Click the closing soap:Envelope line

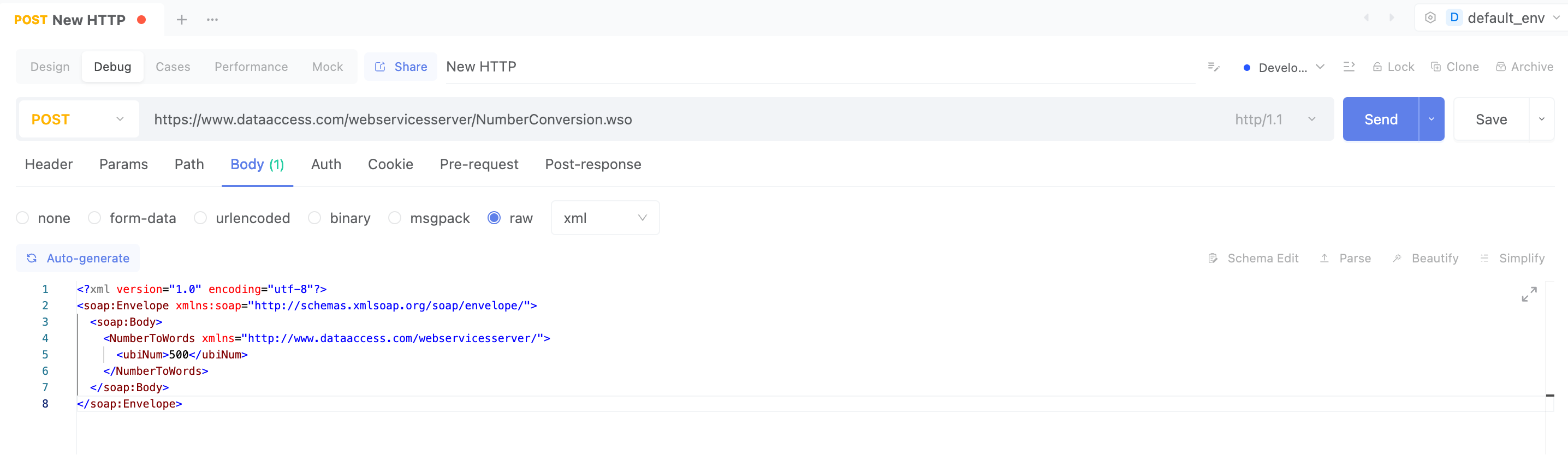[x=129, y=404]
